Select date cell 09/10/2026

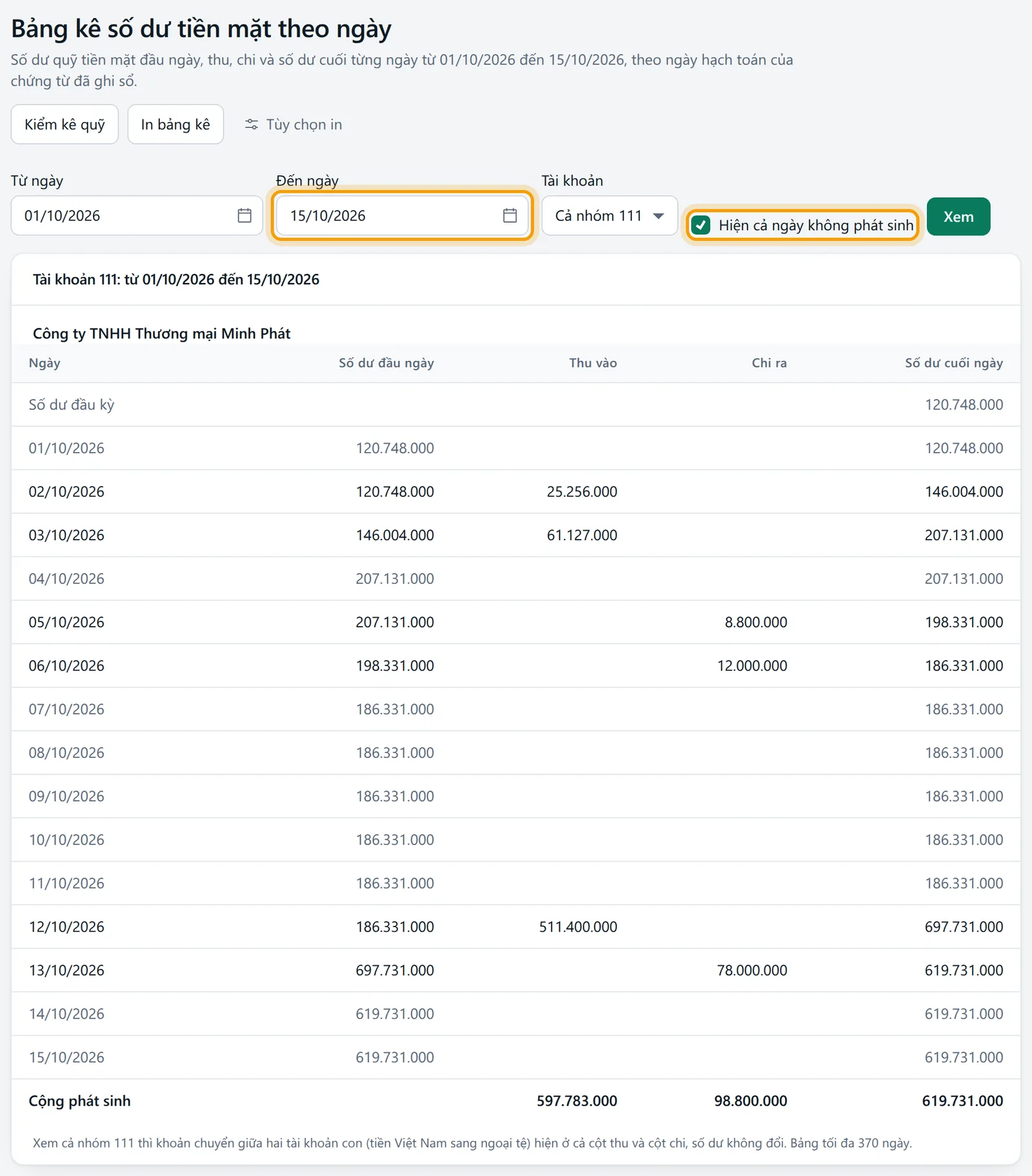(66, 796)
